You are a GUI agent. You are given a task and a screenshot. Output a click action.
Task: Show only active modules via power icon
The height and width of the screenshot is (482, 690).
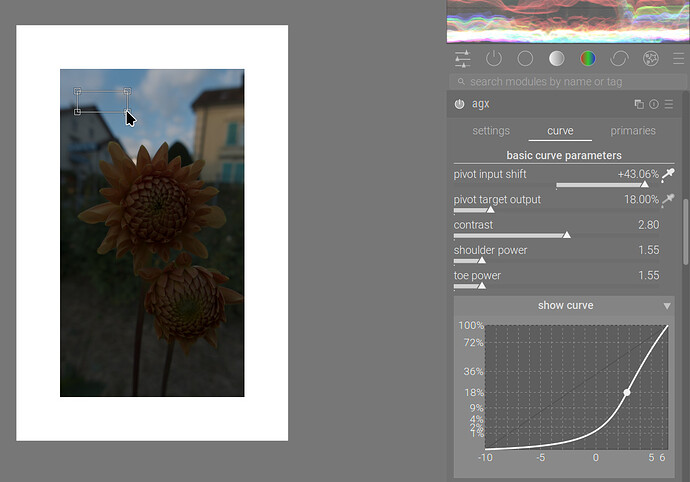(494, 59)
